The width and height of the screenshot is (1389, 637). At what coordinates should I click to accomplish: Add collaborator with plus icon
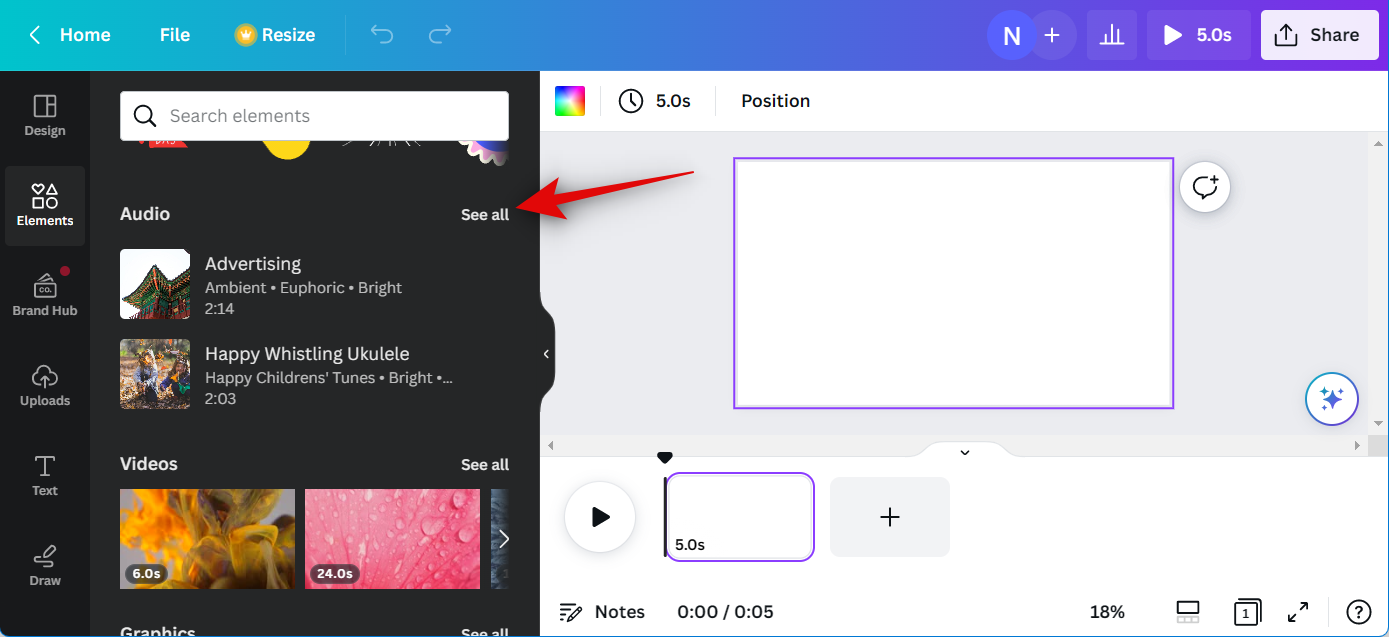(x=1052, y=36)
